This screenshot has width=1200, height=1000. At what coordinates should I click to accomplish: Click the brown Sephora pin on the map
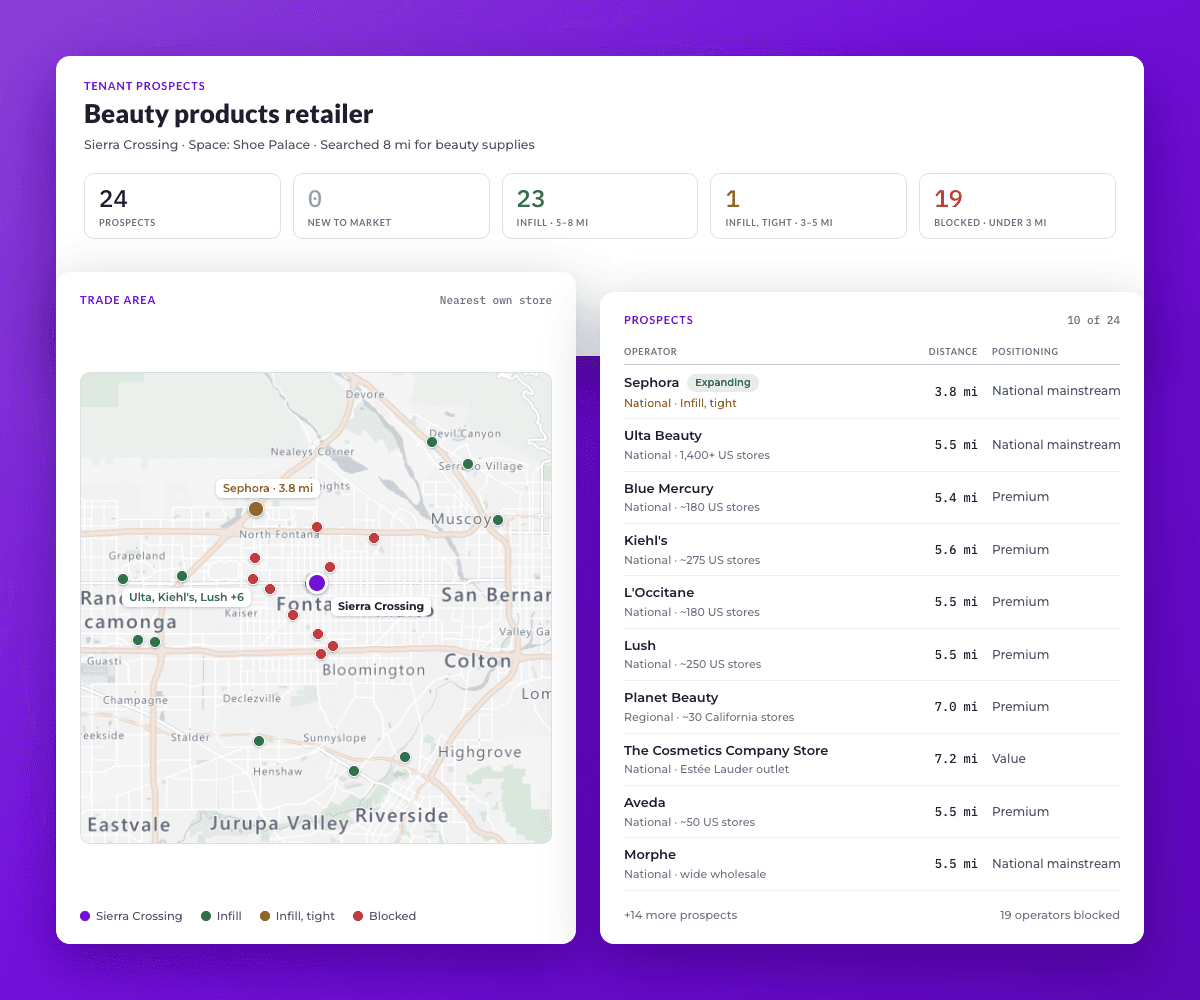coord(256,509)
